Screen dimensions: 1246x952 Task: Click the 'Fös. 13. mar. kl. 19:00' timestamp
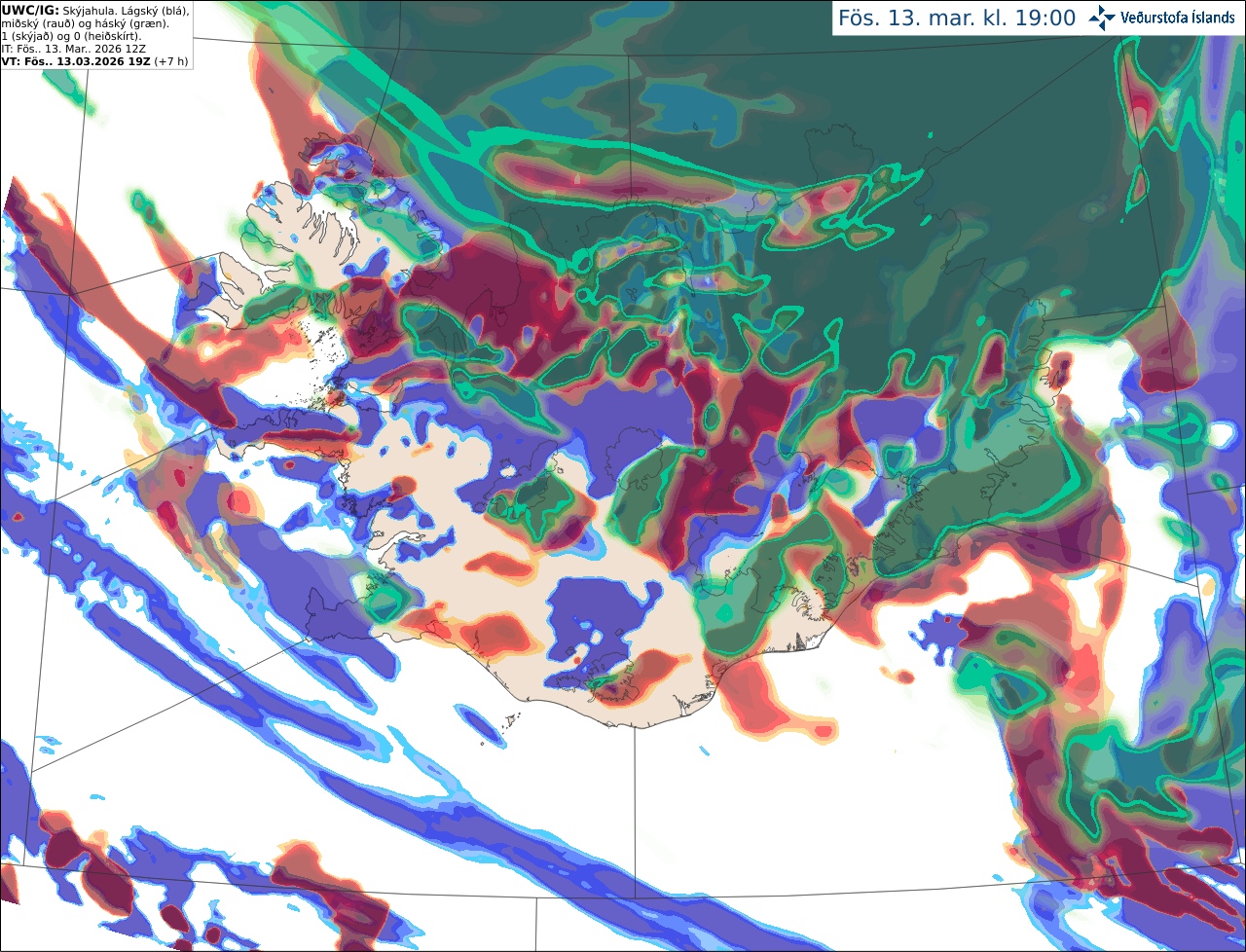pyautogui.click(x=957, y=18)
